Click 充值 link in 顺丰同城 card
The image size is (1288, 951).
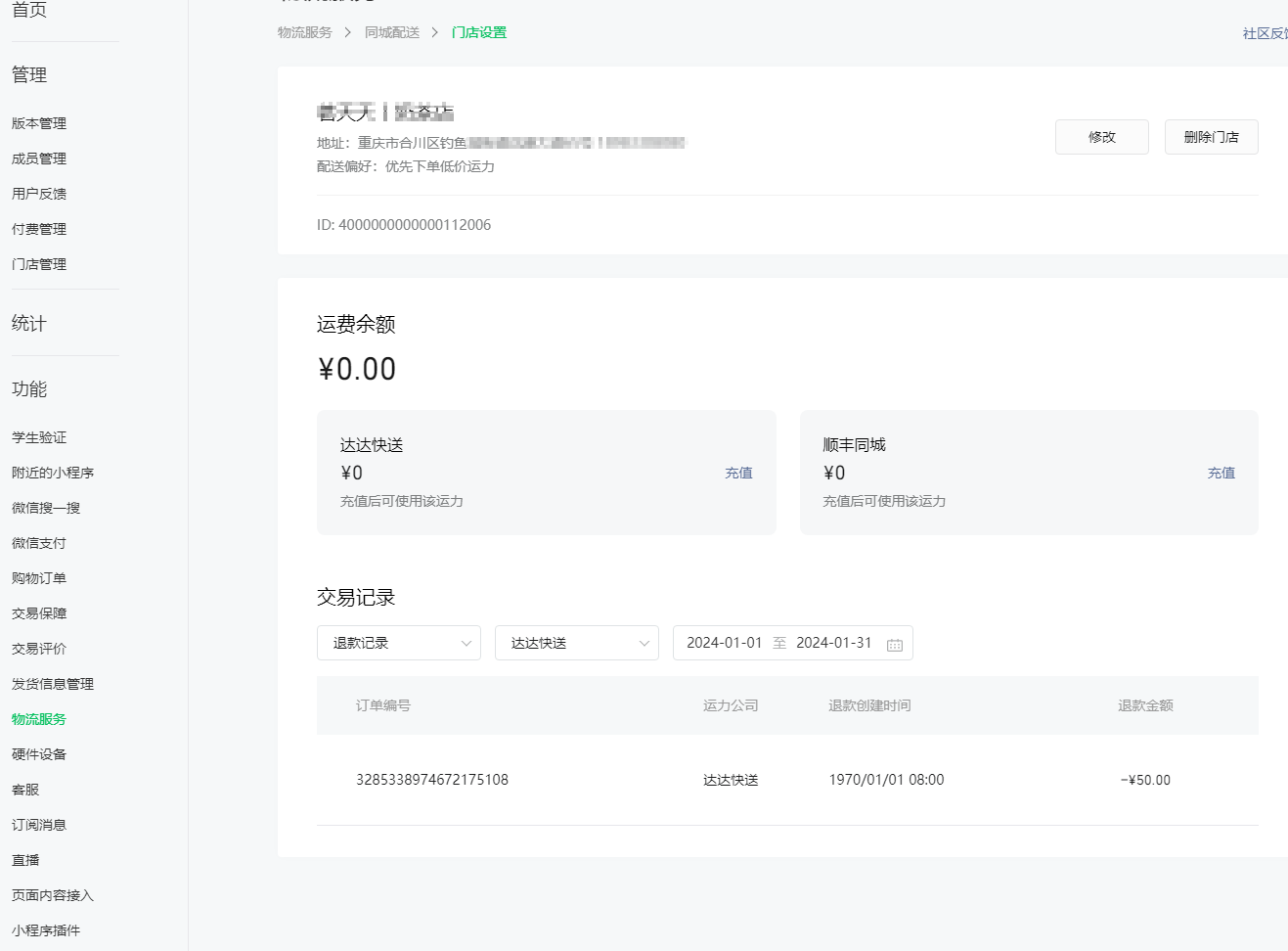pos(1221,473)
